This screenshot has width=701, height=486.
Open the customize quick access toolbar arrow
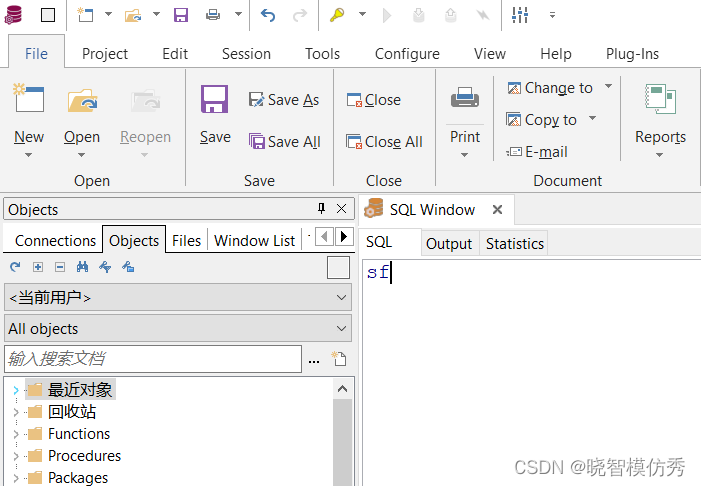[x=553, y=15]
